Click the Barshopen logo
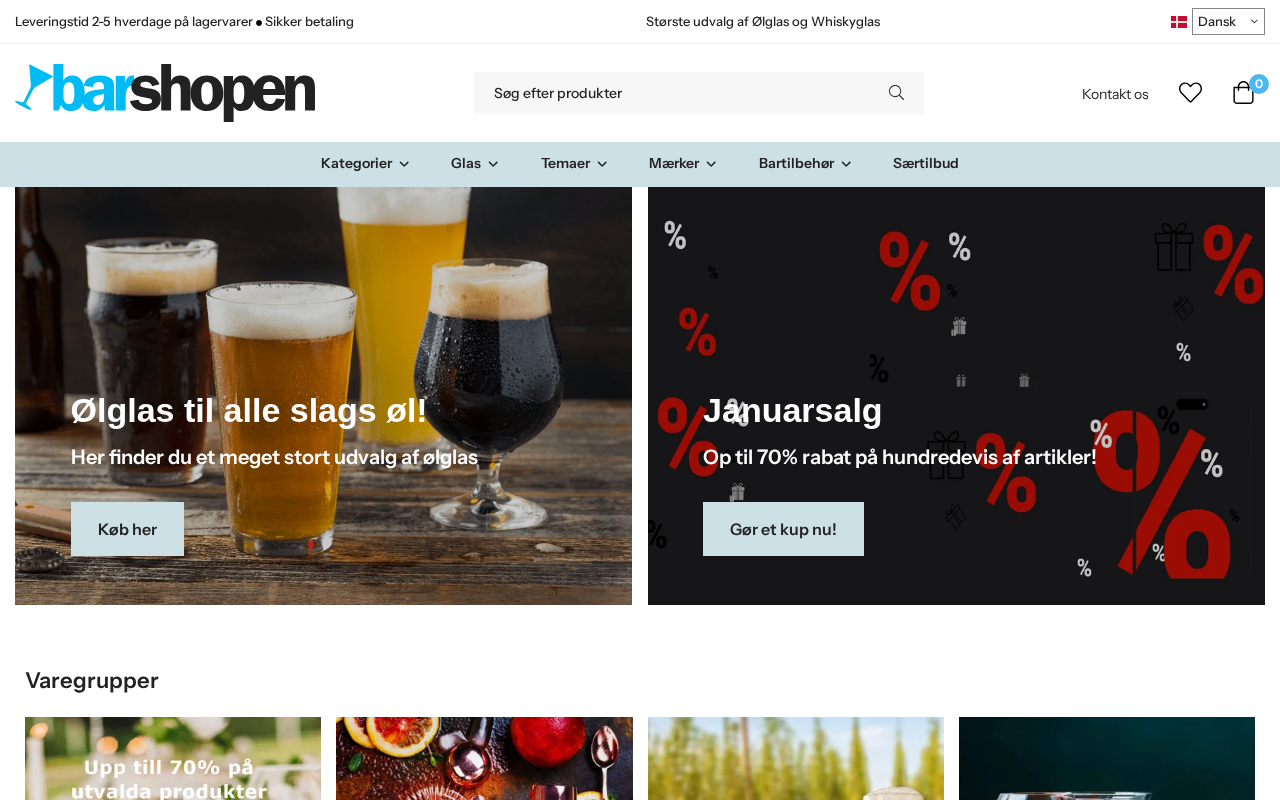The image size is (1280, 800). point(165,92)
